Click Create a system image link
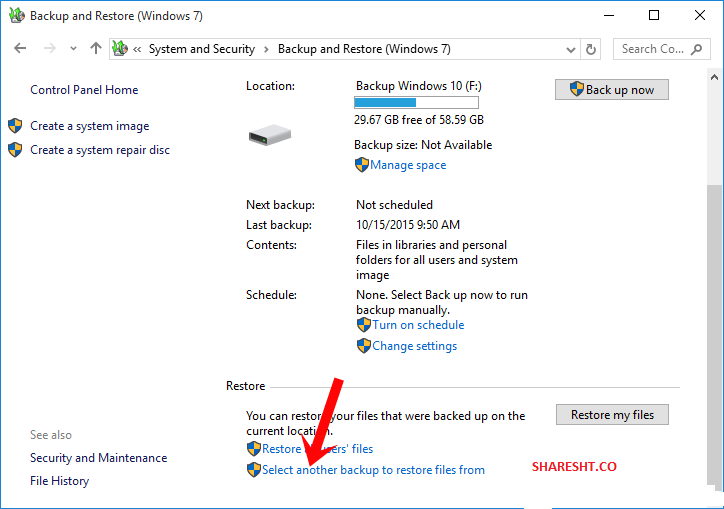Viewport: 724px width, 509px height. coord(90,126)
